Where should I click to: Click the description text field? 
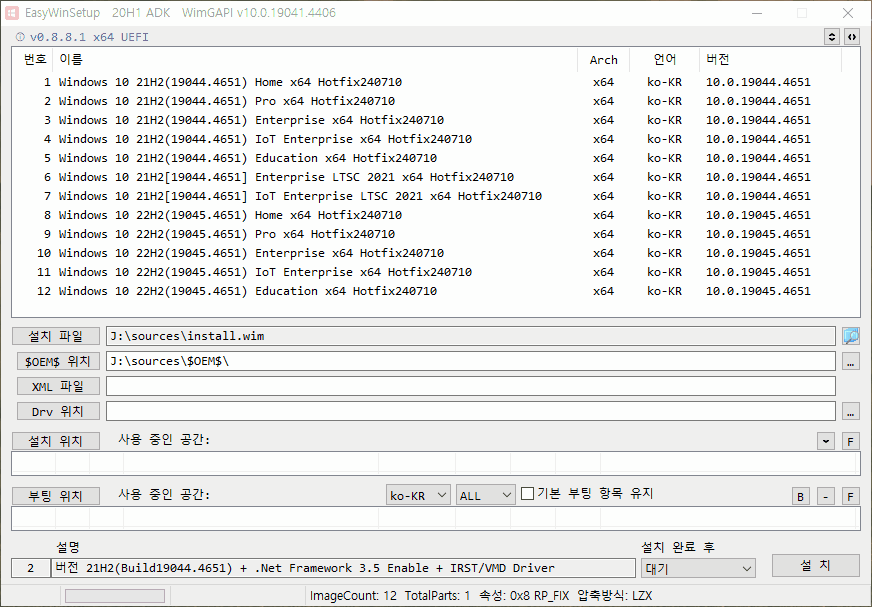(x=343, y=568)
